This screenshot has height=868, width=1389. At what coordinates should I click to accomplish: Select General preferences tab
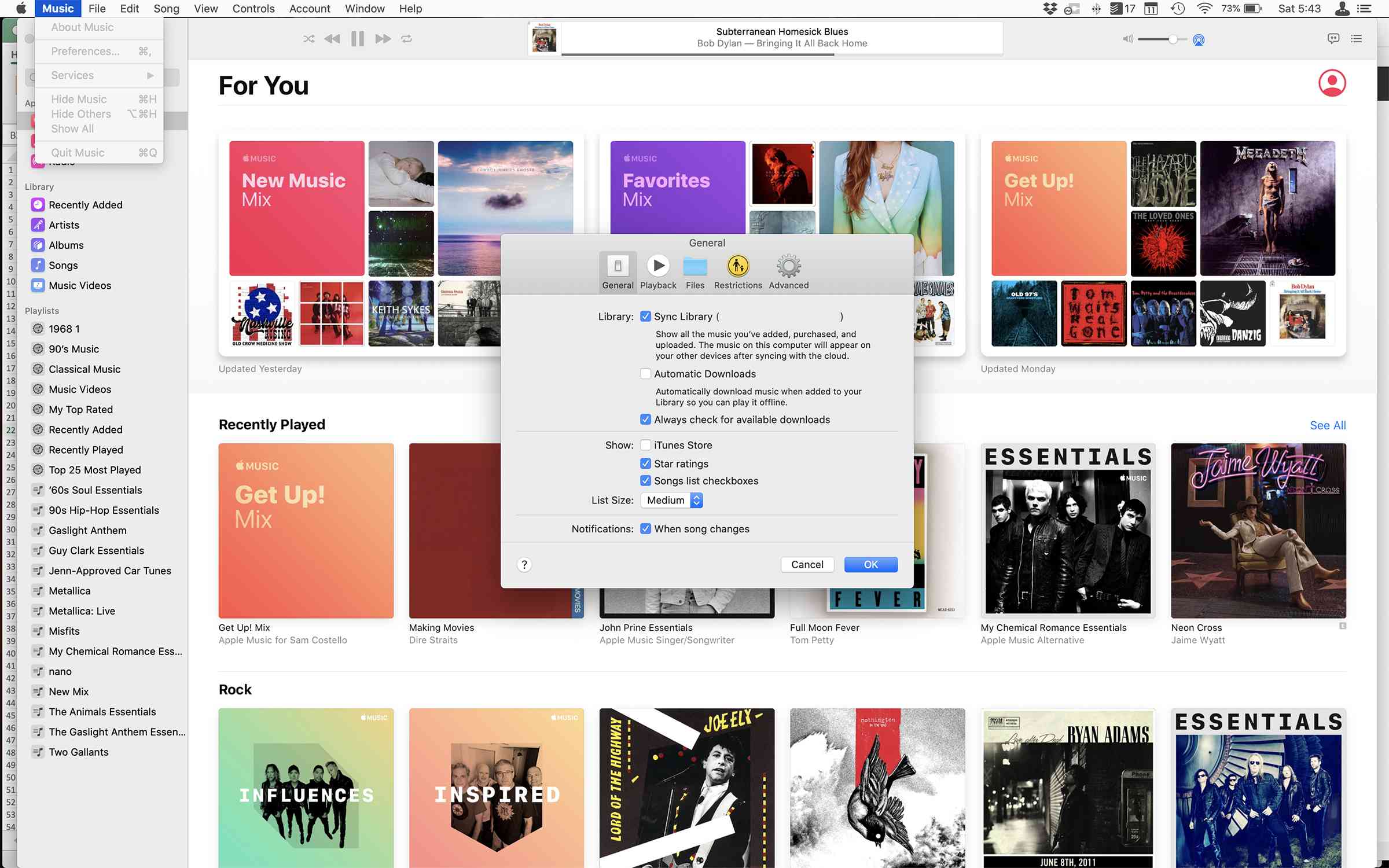point(618,272)
